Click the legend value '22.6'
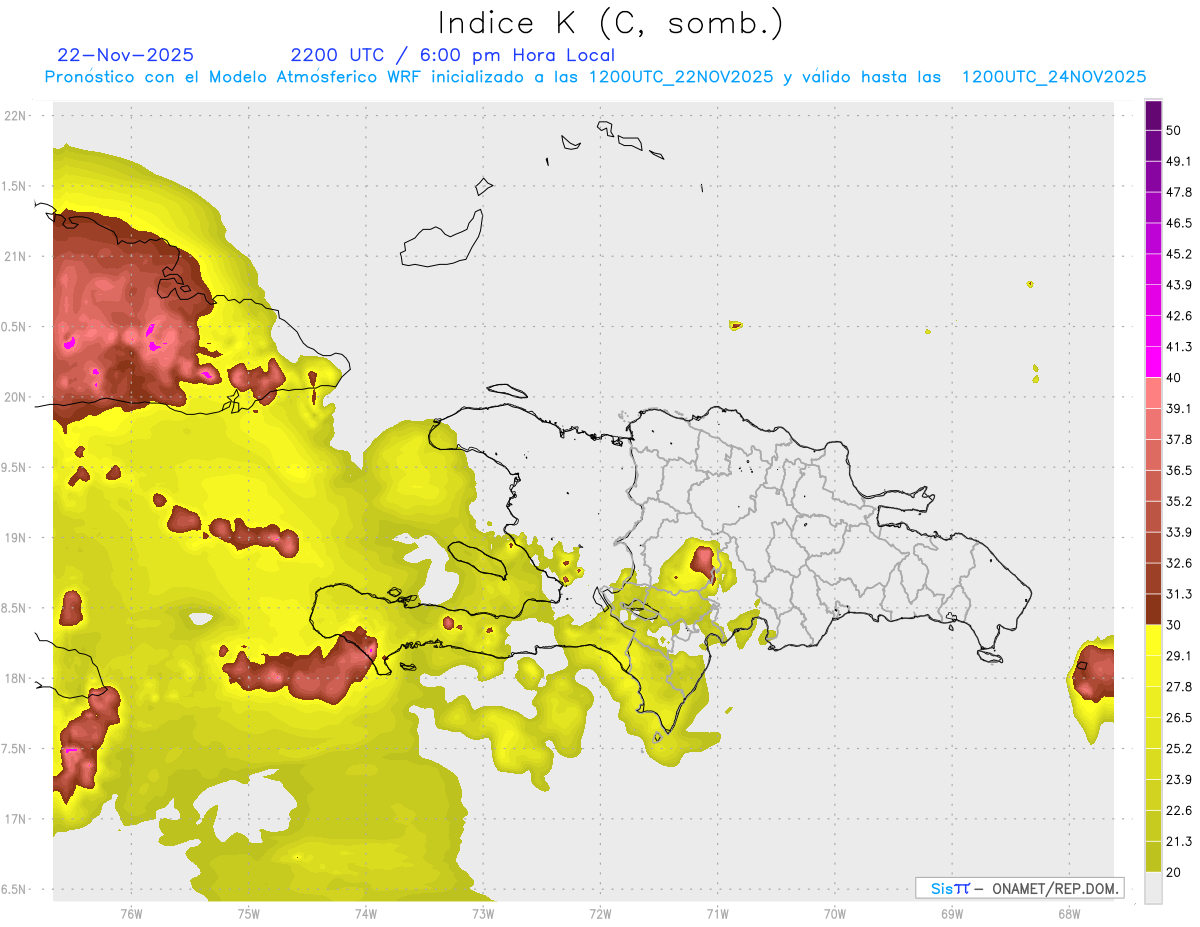1200x927 pixels. pyautogui.click(x=1179, y=810)
